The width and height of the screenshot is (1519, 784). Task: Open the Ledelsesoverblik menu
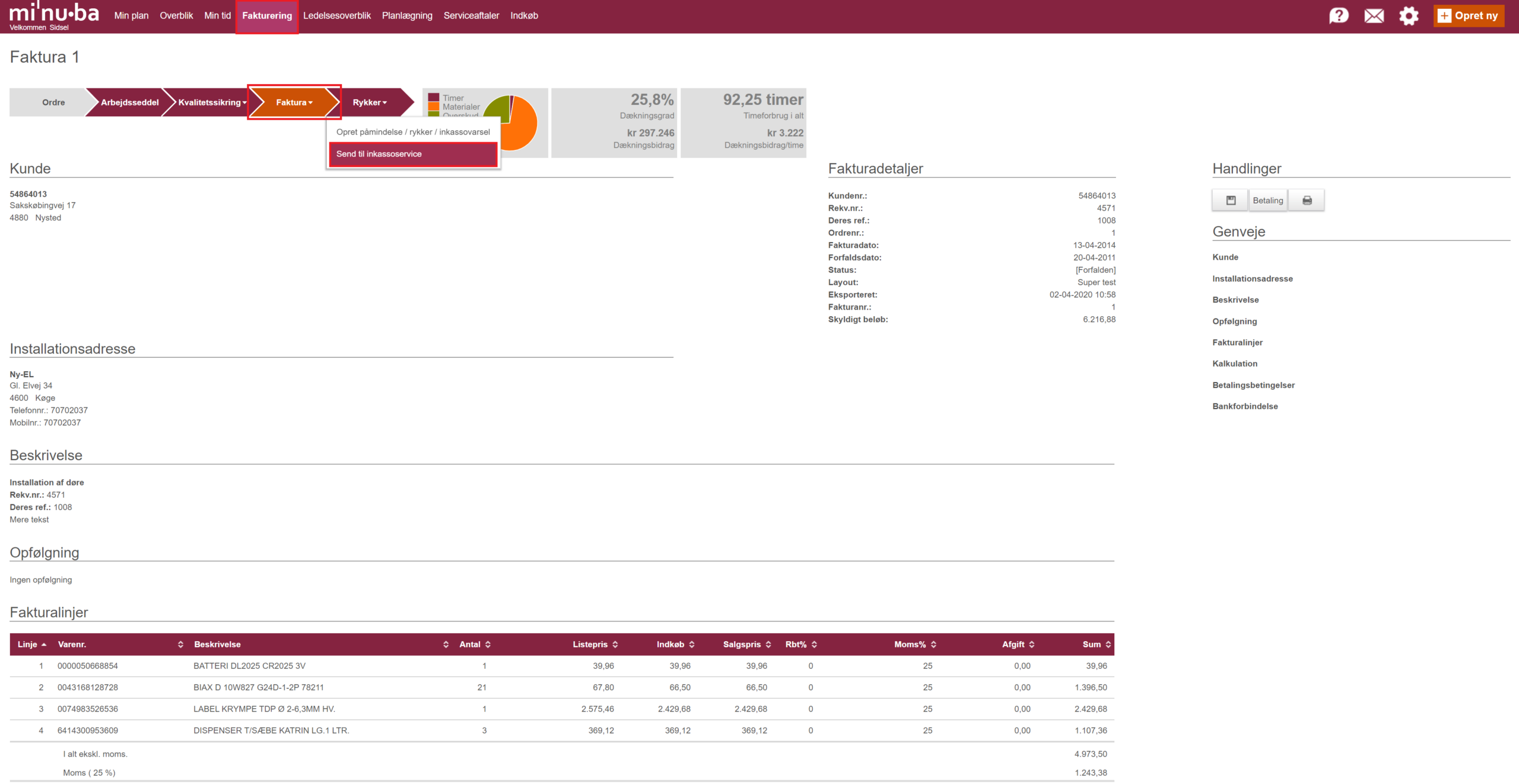337,15
